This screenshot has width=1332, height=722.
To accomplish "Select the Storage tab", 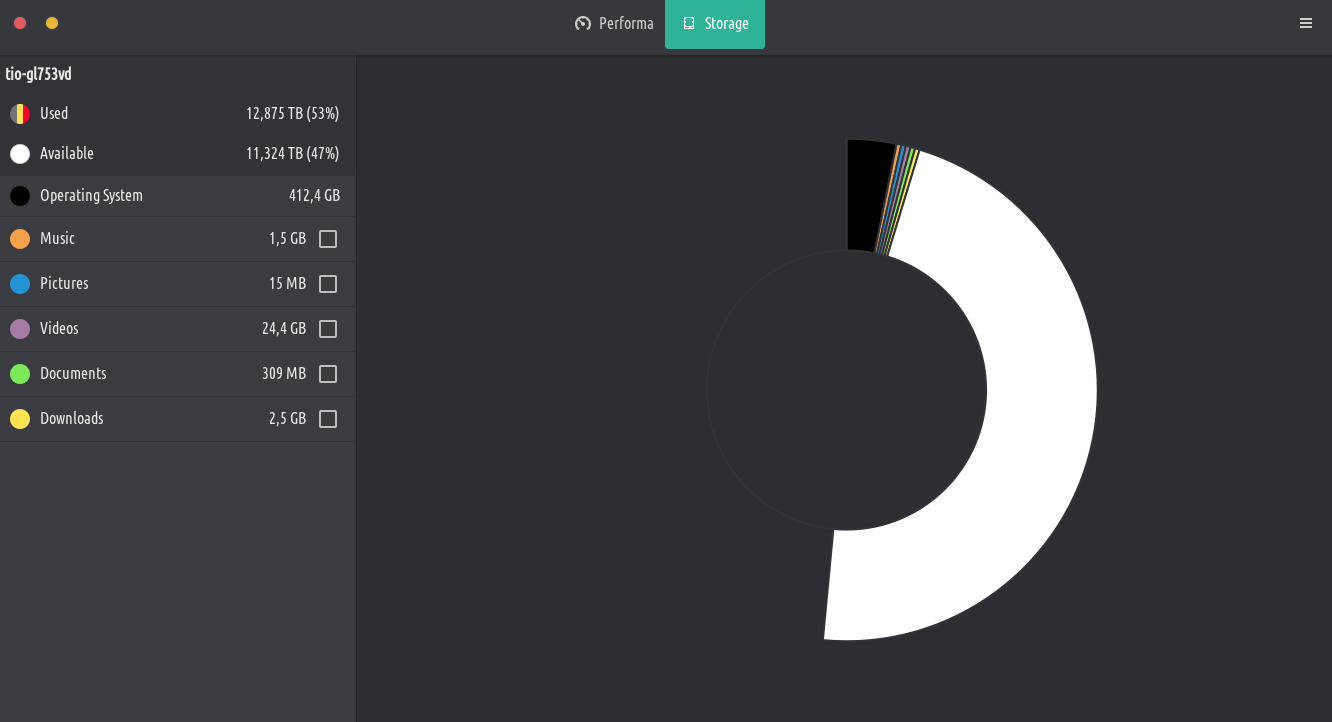I will pyautogui.click(x=715, y=24).
